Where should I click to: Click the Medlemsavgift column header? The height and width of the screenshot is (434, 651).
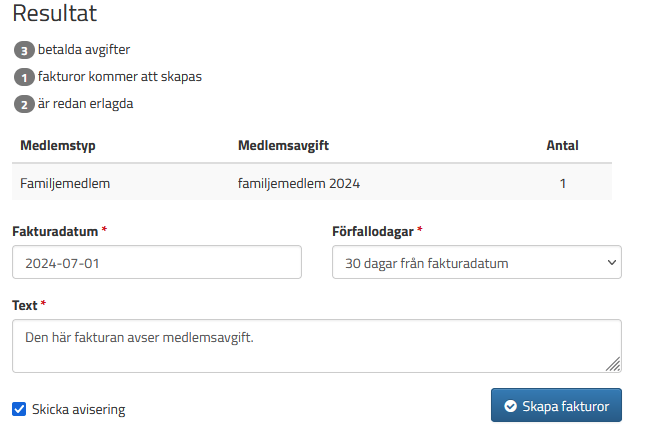283,145
